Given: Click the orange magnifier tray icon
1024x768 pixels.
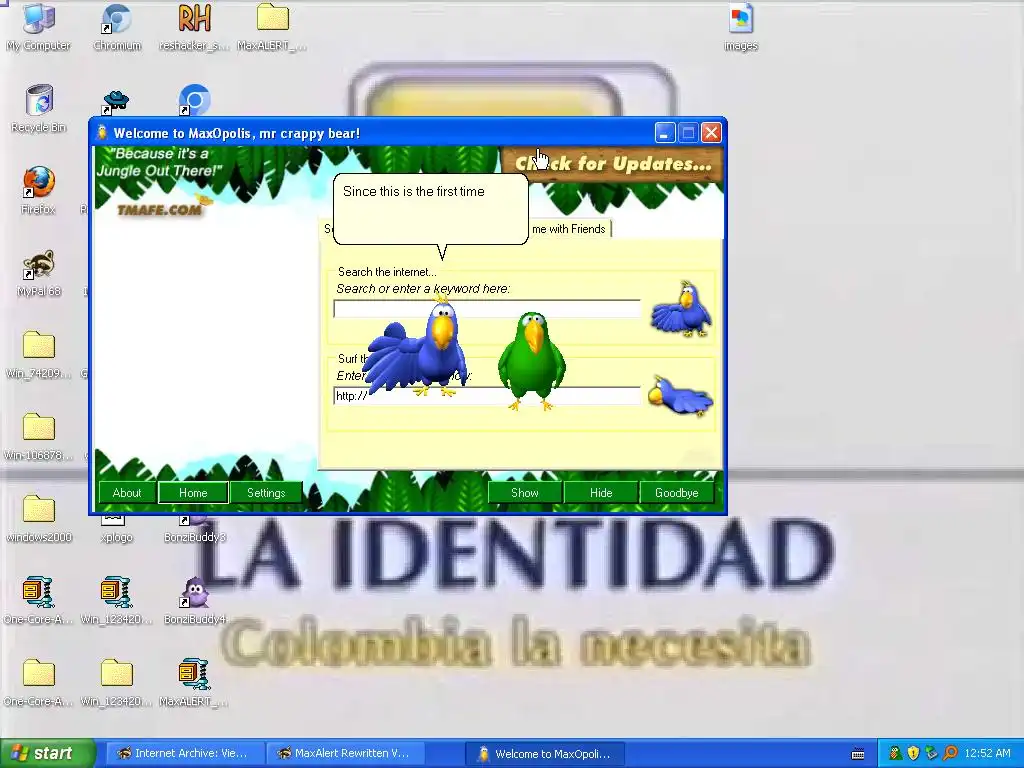Looking at the screenshot, I should [950, 754].
